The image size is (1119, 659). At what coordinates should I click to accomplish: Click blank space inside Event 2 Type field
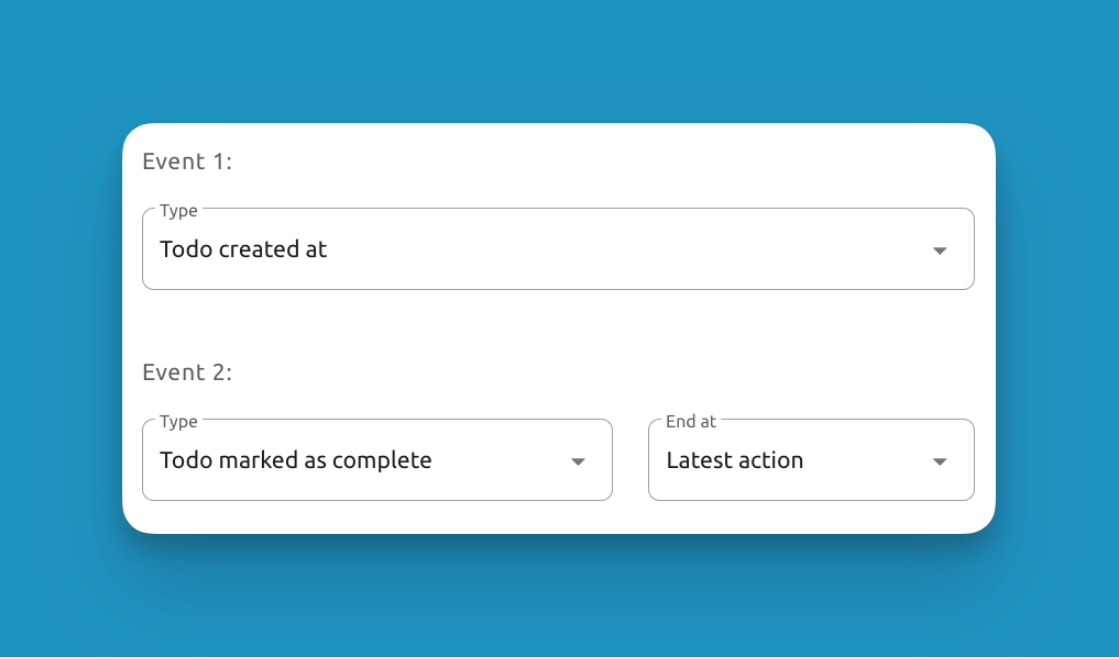tap(500, 461)
